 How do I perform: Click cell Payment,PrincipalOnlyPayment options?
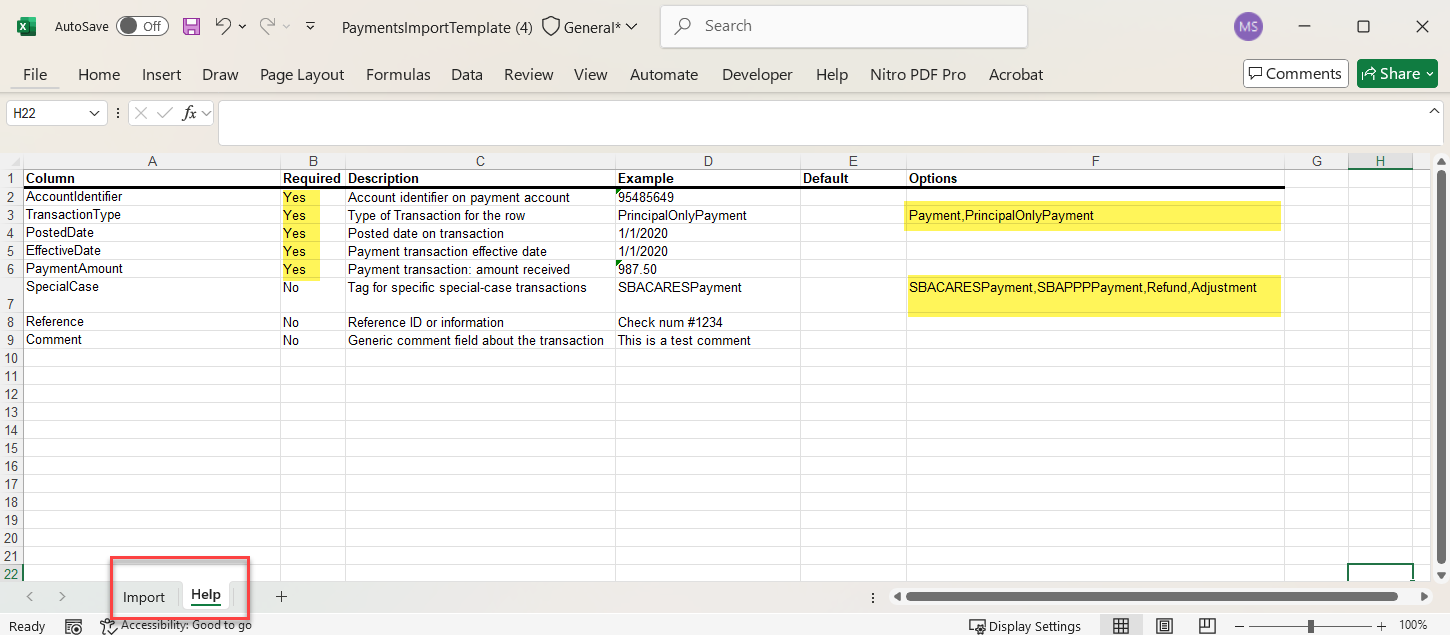[x=1095, y=215]
